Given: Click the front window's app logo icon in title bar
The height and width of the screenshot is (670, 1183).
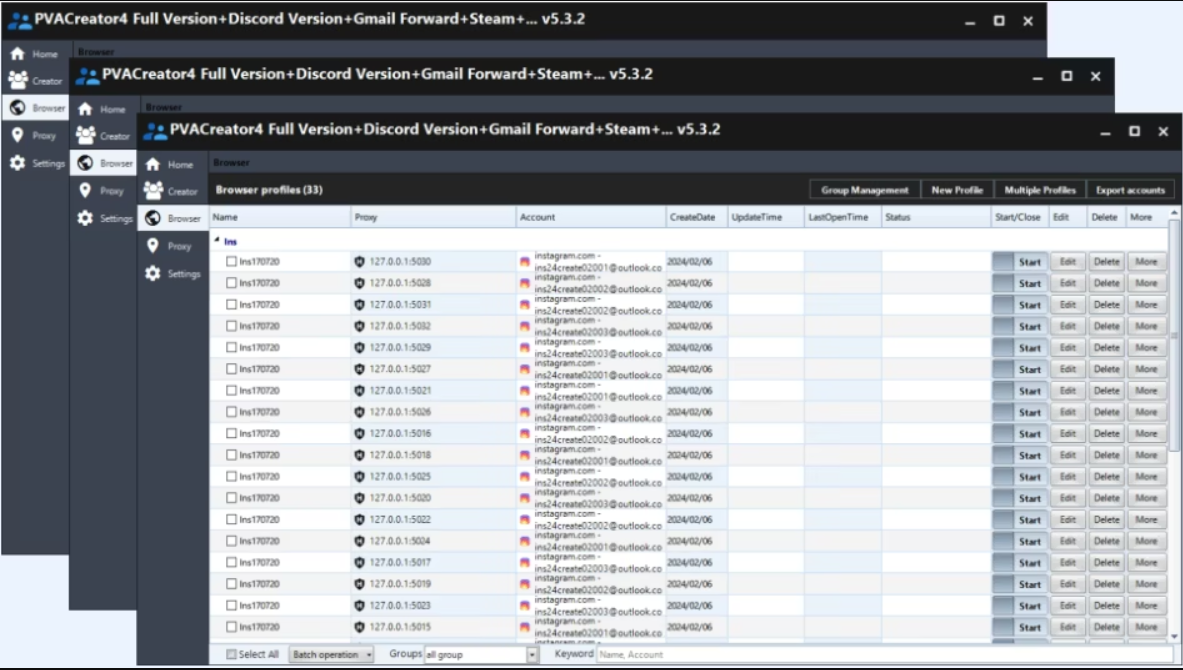Looking at the screenshot, I should click(x=155, y=131).
